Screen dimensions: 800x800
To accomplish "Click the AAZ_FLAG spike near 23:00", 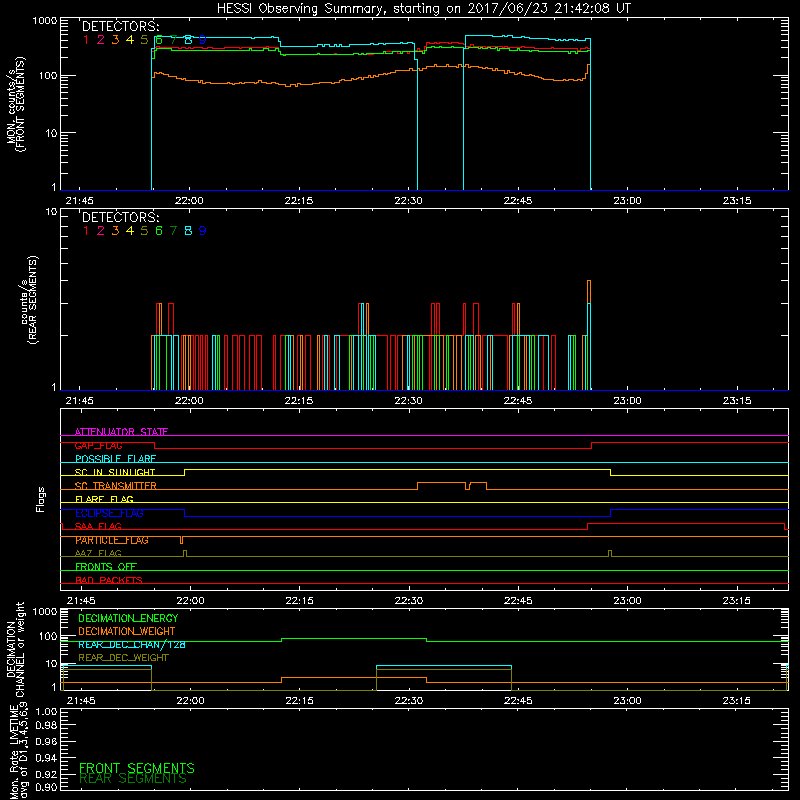I will coord(610,553).
